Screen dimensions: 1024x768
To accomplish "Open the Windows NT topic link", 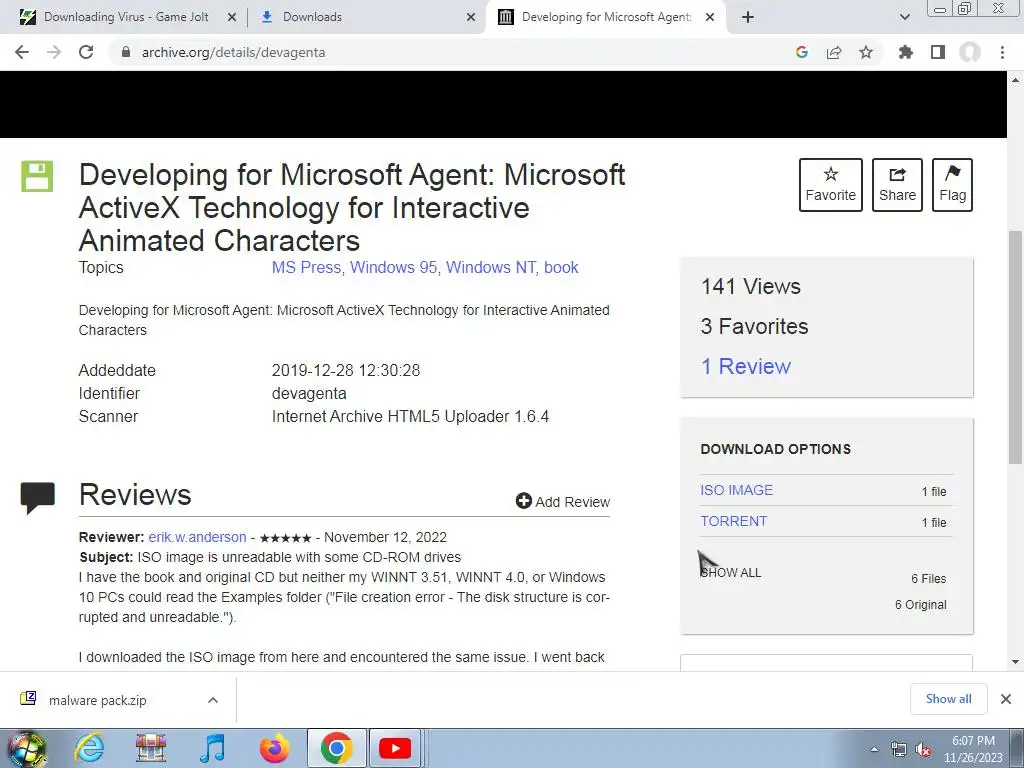I will click(x=491, y=267).
